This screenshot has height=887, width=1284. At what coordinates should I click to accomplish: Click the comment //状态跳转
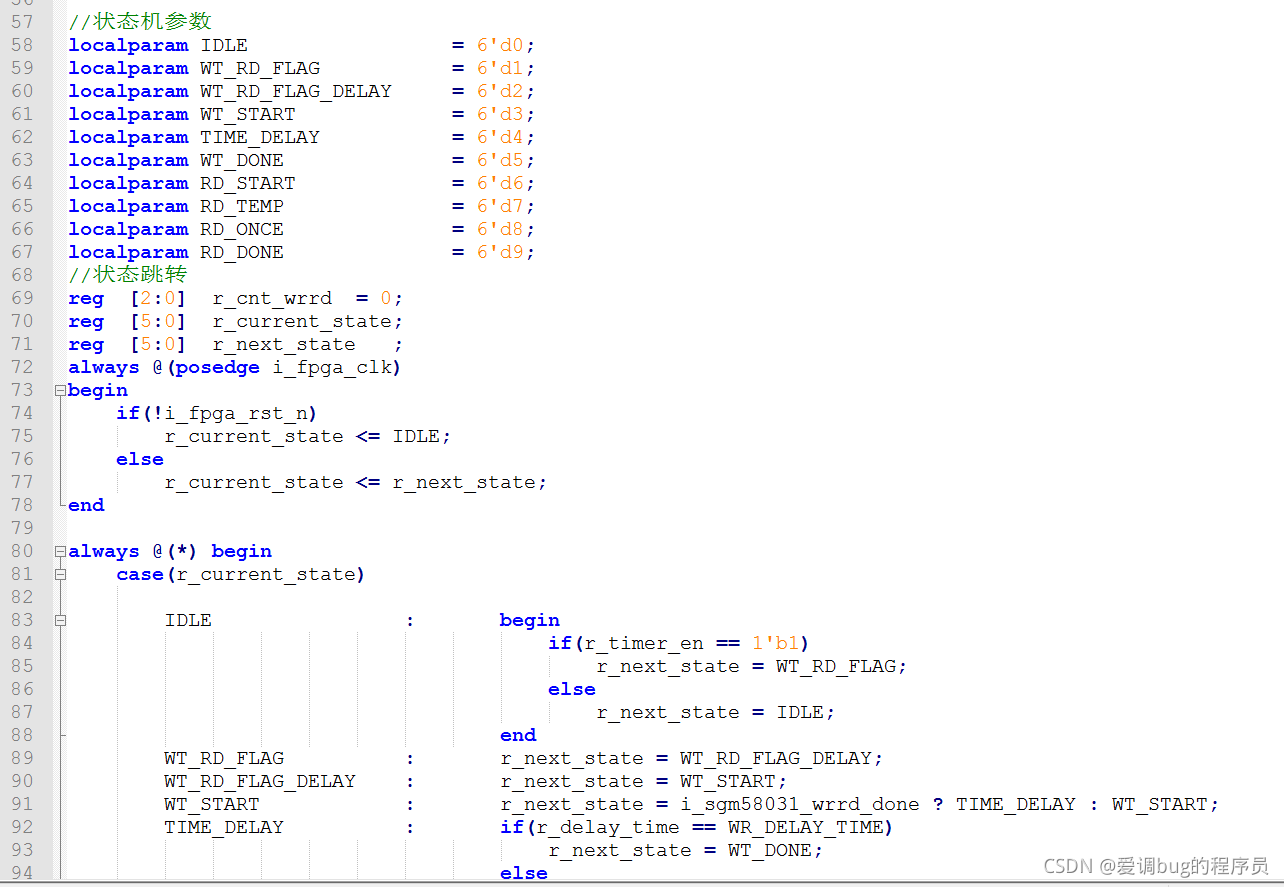coord(128,275)
